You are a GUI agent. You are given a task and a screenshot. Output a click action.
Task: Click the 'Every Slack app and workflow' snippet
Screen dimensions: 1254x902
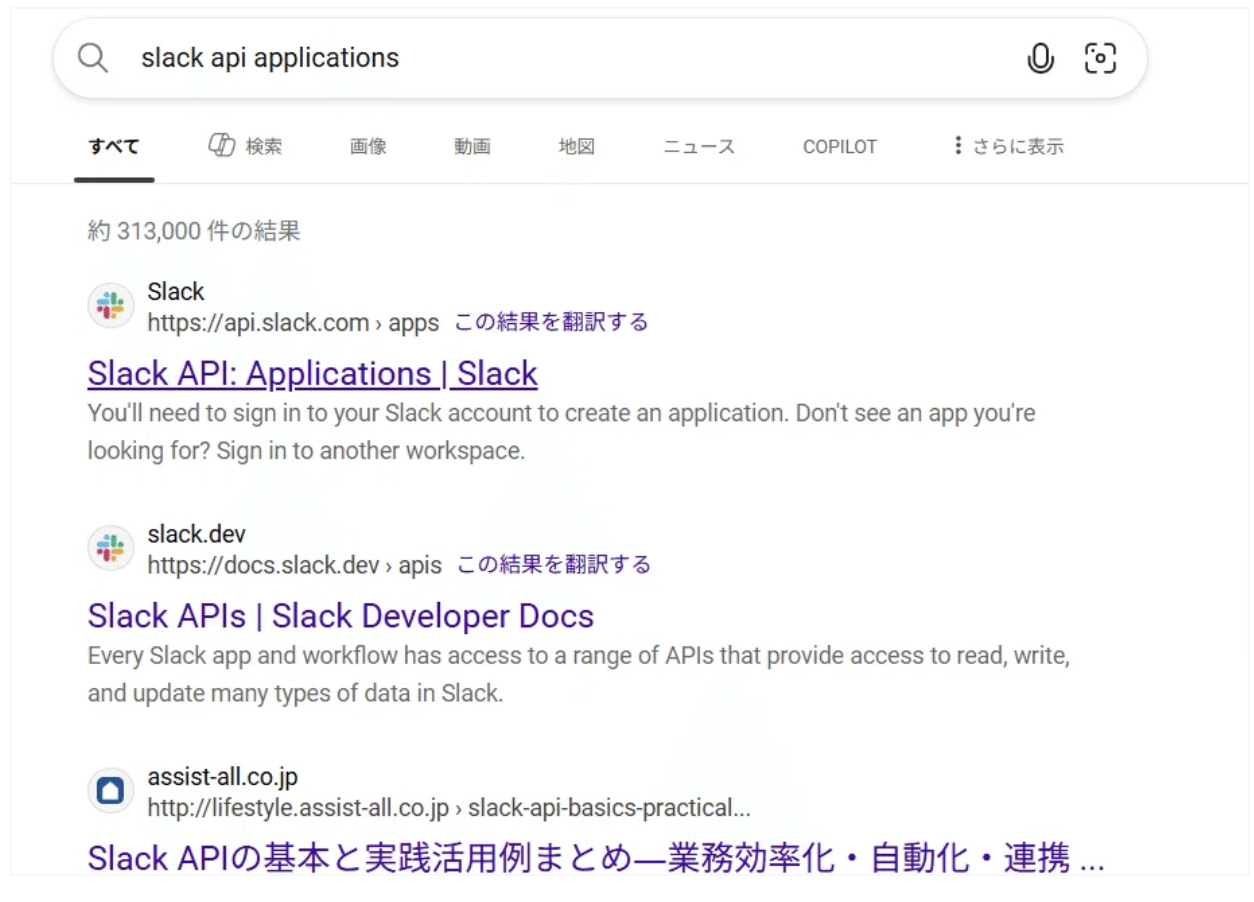point(580,674)
